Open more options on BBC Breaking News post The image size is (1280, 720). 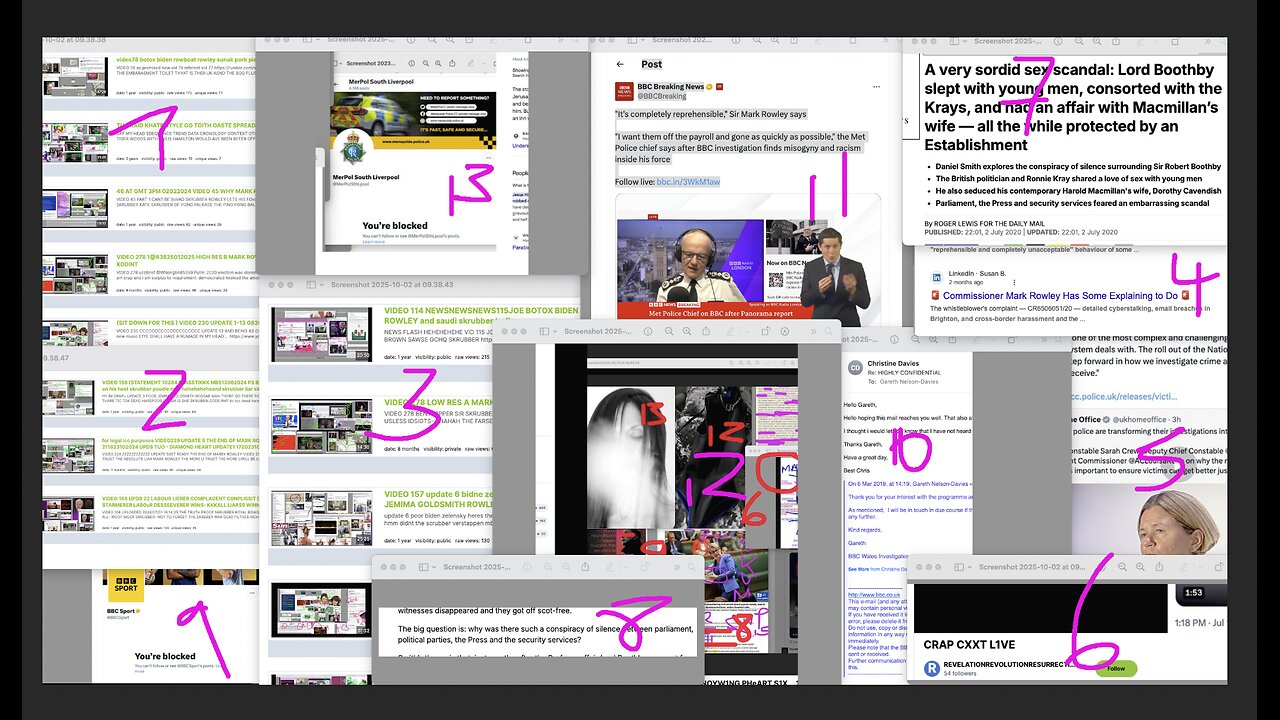pyautogui.click(x=877, y=87)
